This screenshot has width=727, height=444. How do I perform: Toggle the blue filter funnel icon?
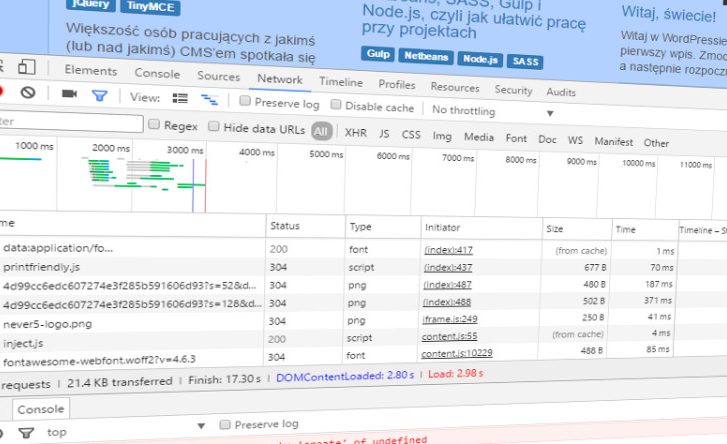(100, 95)
